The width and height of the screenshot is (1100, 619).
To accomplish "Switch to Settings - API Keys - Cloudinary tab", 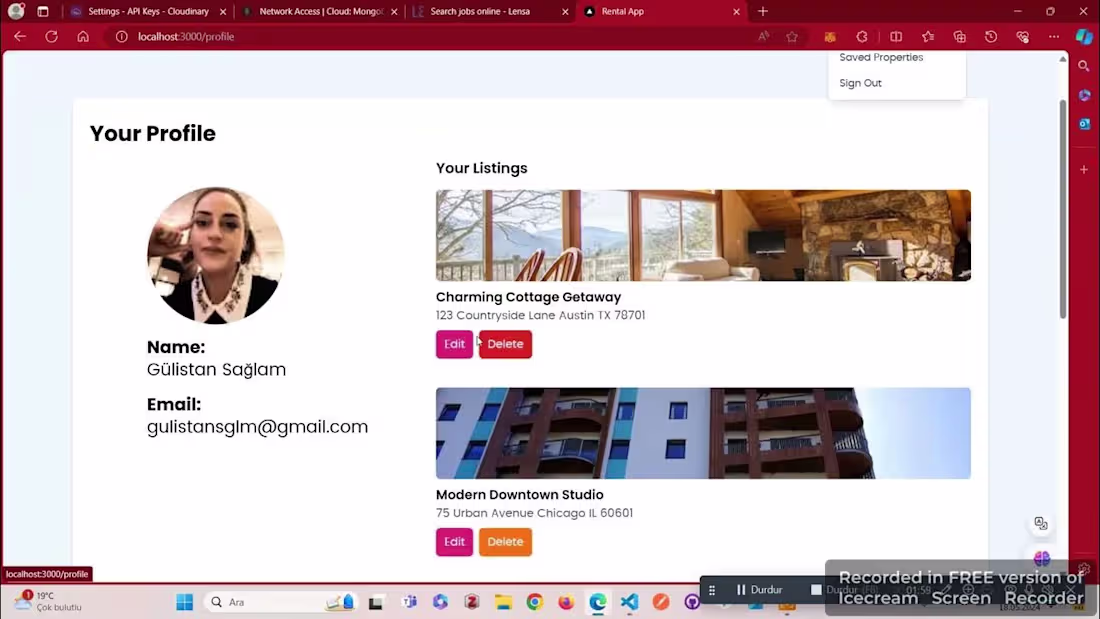I will pos(148,11).
